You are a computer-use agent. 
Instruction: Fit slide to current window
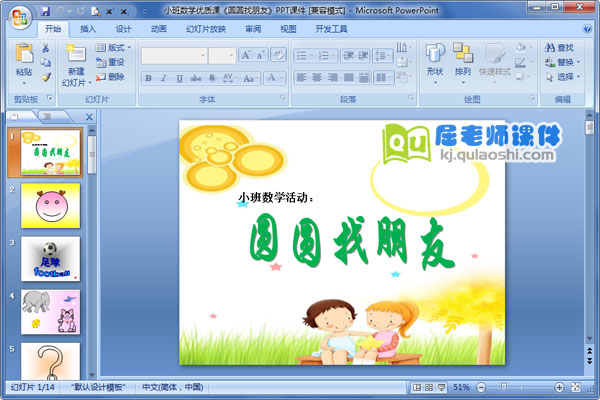pos(576,387)
